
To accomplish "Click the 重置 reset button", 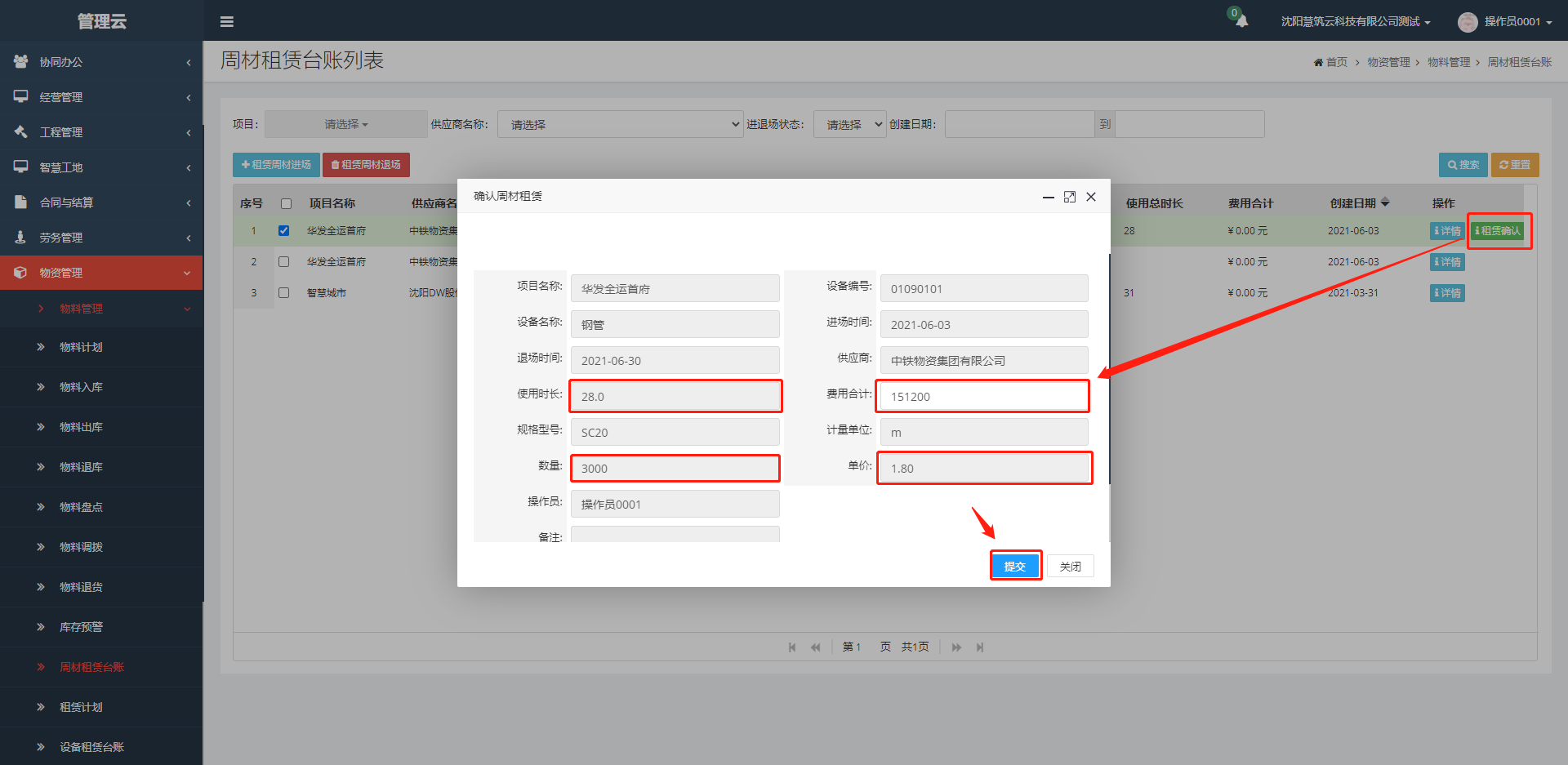I will point(1515,165).
